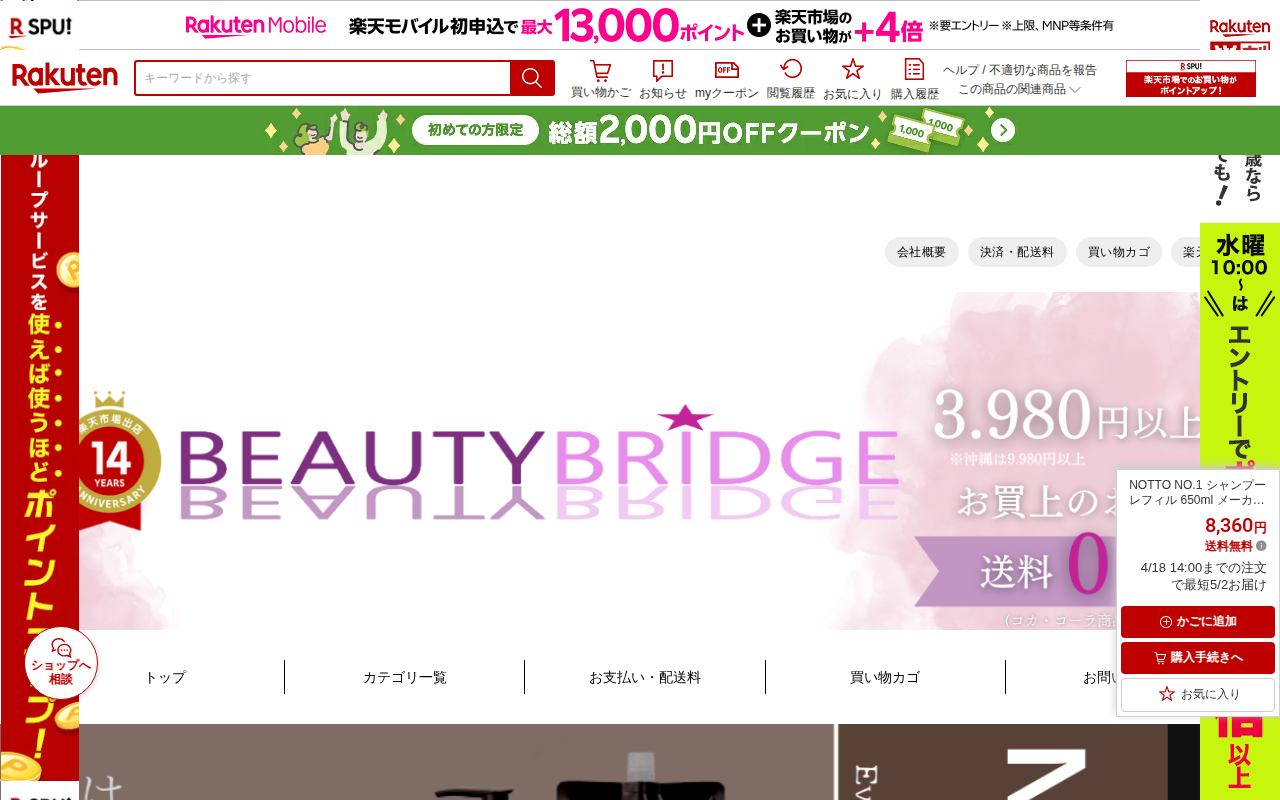Image resolution: width=1280 pixels, height=800 pixels.
Task: Click the BEAUTY BRIDGE shop banner
Action: [x=640, y=461]
